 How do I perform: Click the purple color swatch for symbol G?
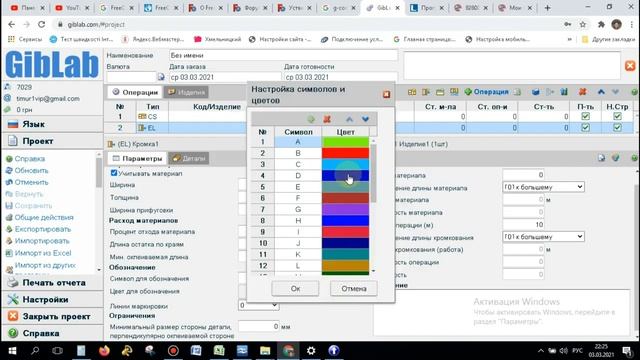345,209
